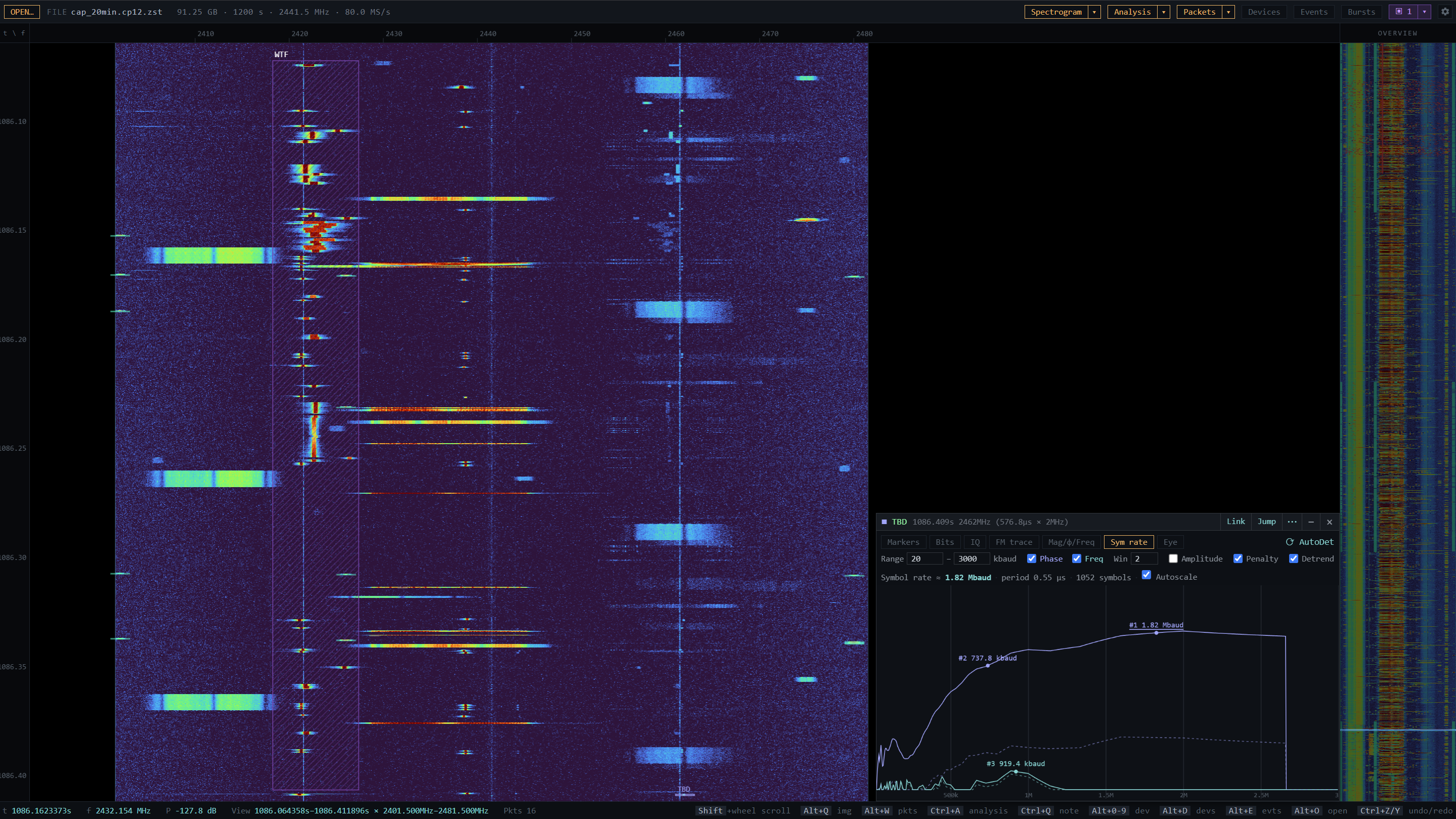Open the three-dots more options menu

coord(1292,522)
